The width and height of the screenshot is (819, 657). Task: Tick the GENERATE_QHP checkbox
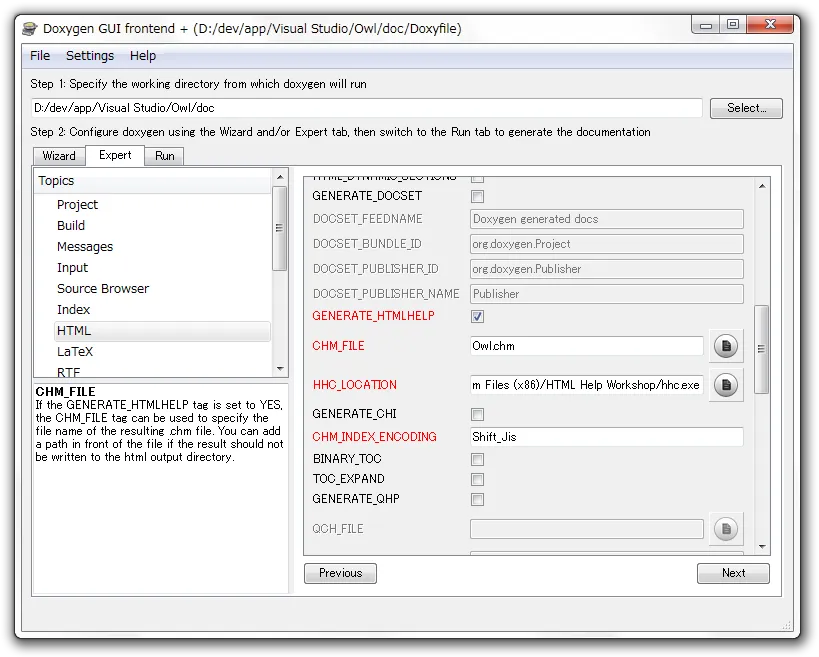coord(478,500)
